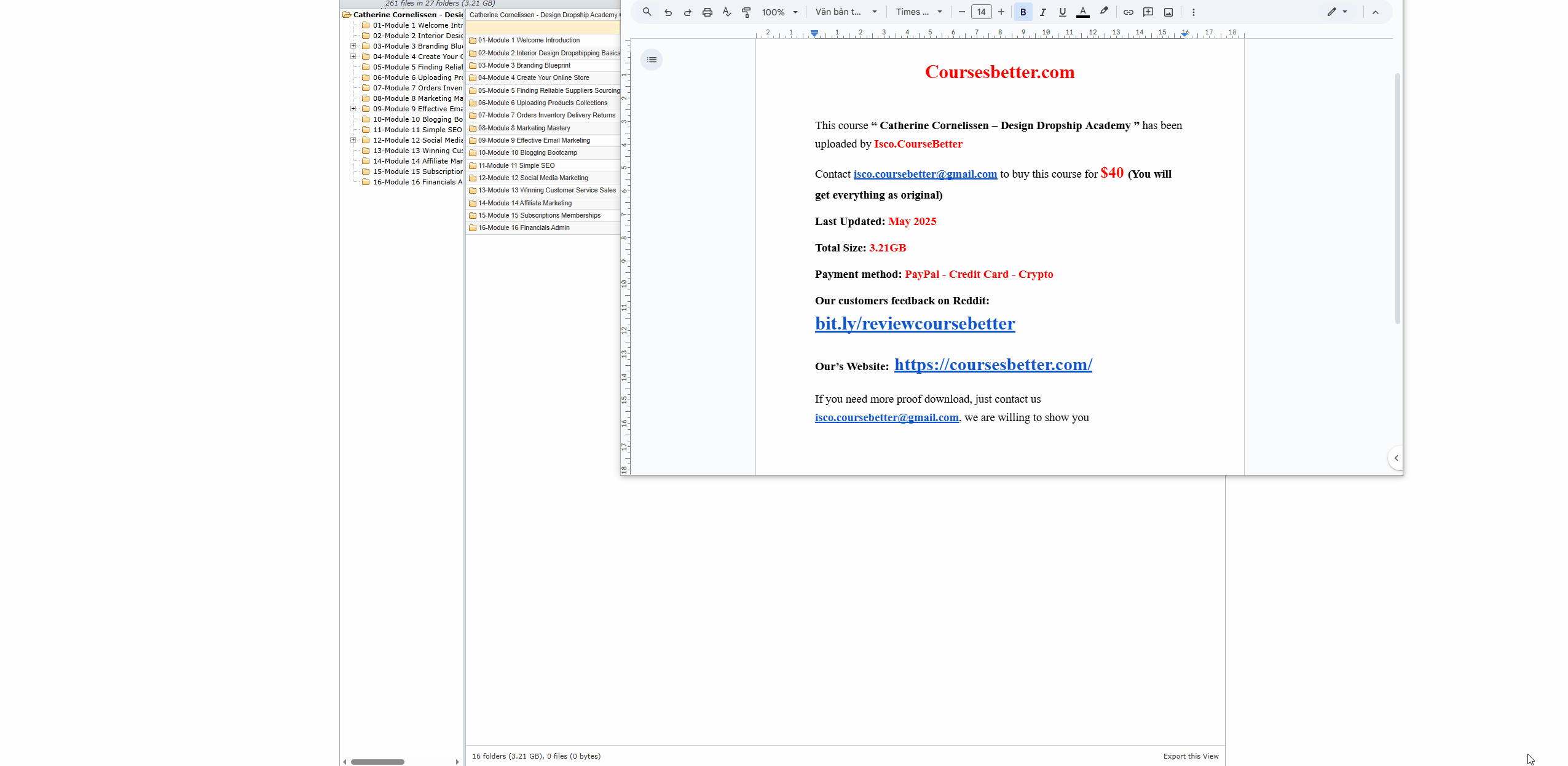Image resolution: width=1568 pixels, height=766 pixels.
Task: Click the tree panel horizontal scrollbar thumb
Action: coord(377,762)
